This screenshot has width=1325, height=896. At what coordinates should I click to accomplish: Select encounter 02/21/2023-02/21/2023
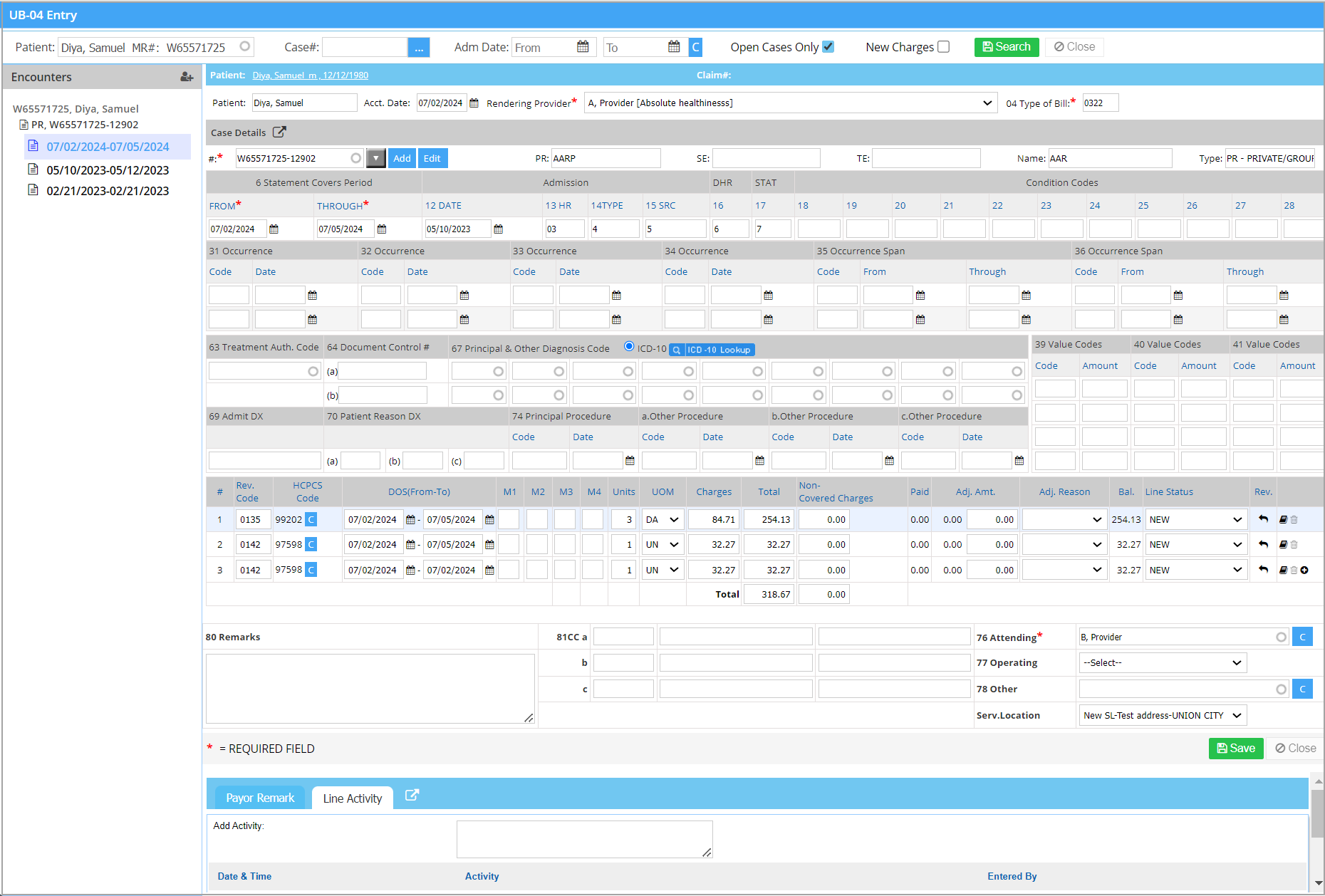click(x=108, y=190)
